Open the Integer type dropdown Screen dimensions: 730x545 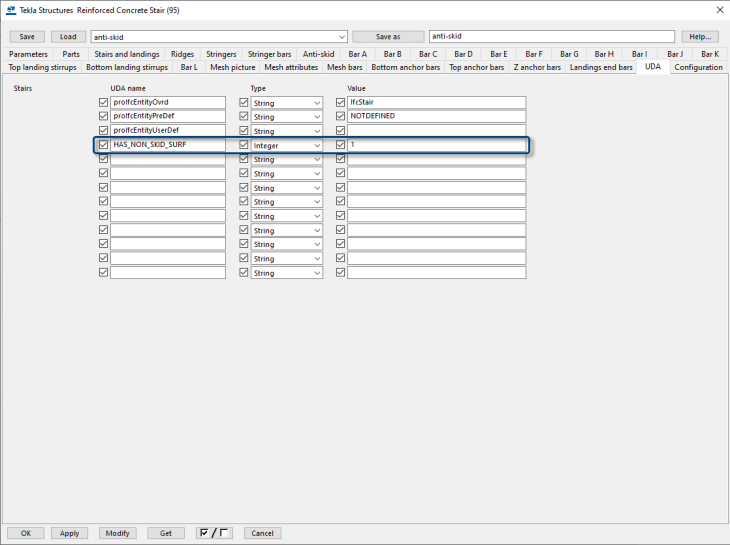tap(317, 146)
